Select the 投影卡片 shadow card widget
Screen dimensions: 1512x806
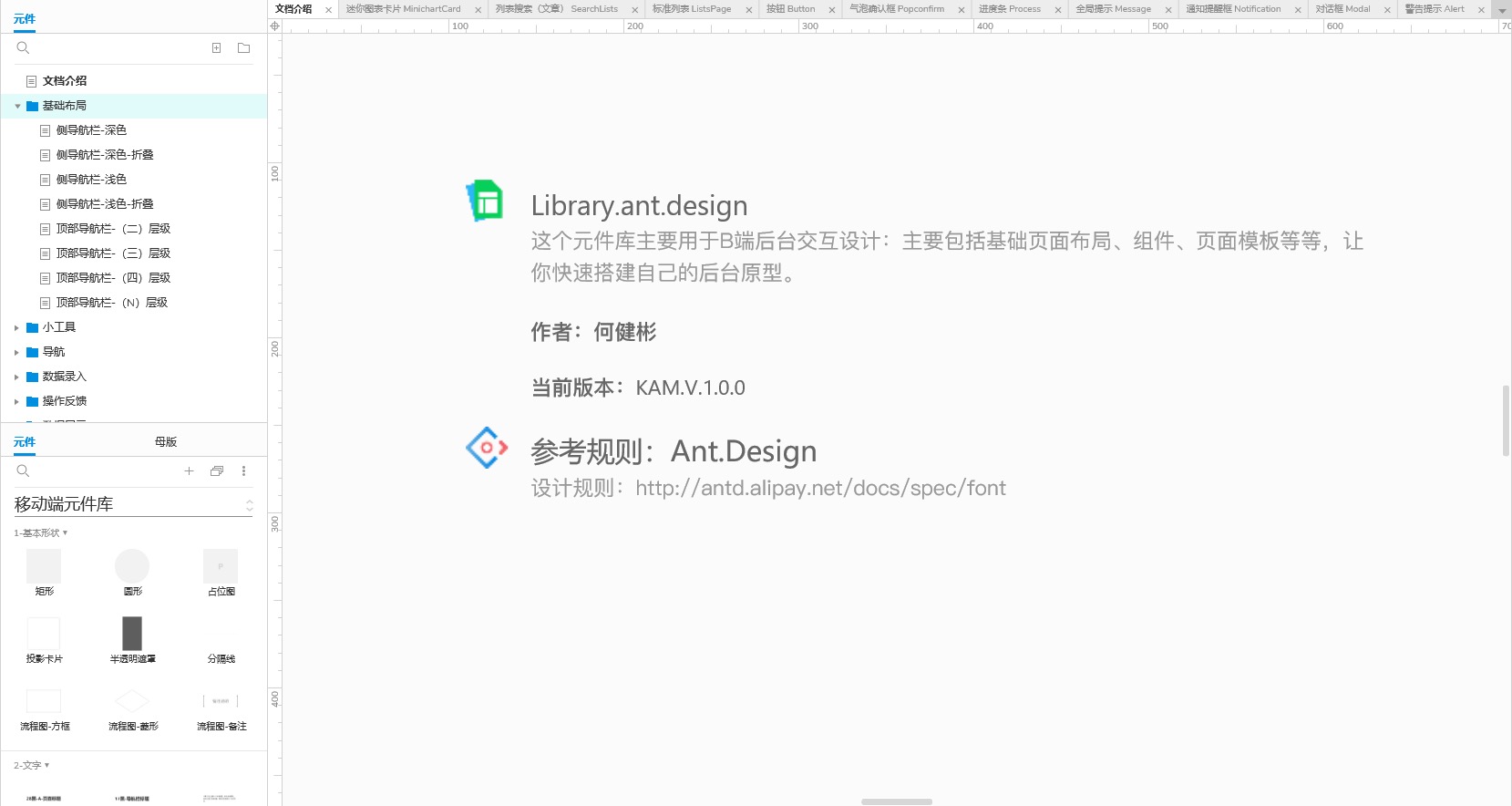tap(44, 640)
